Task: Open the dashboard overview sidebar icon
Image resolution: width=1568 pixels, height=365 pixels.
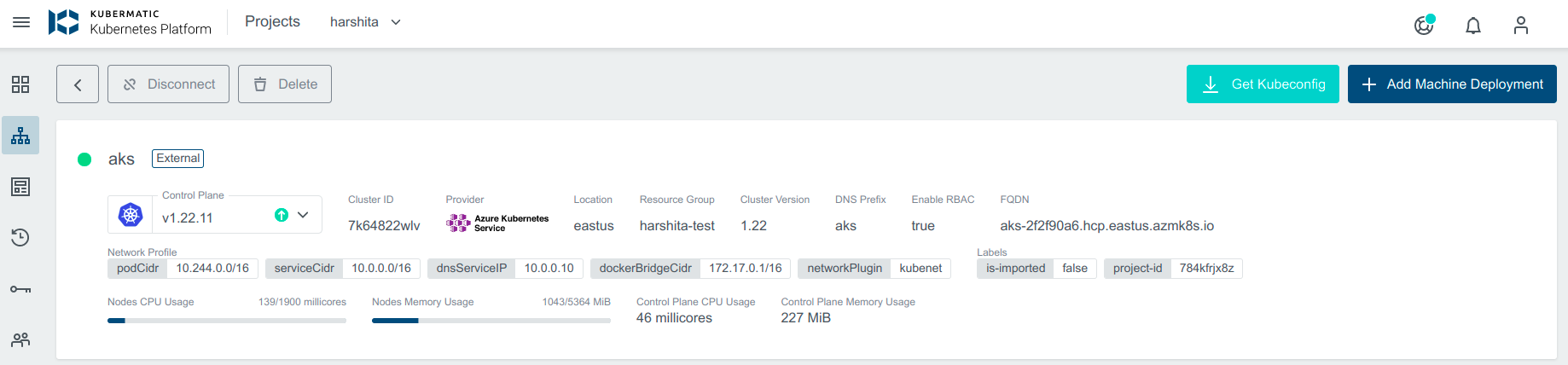Action: (20, 84)
